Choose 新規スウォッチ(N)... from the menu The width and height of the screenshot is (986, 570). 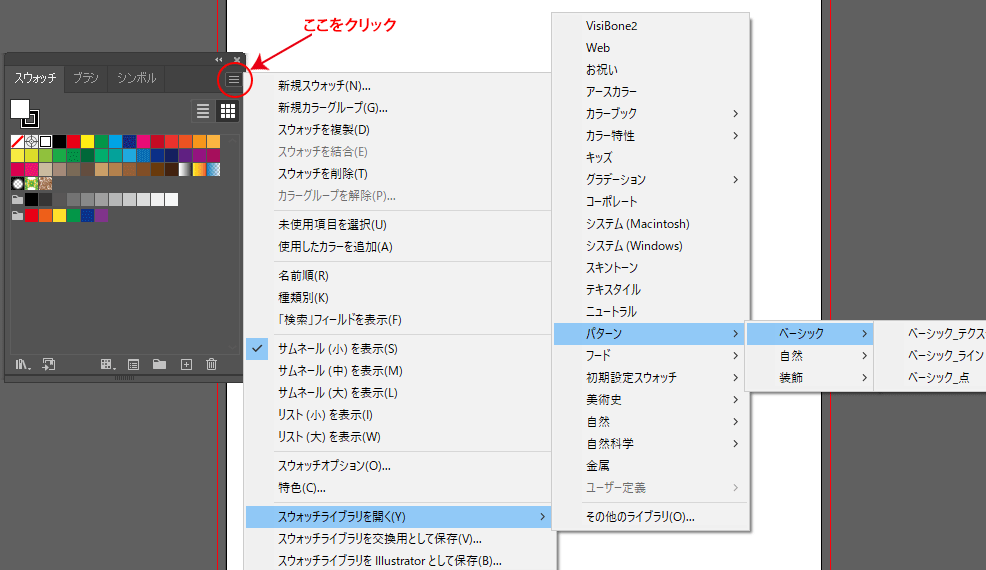[x=324, y=86]
